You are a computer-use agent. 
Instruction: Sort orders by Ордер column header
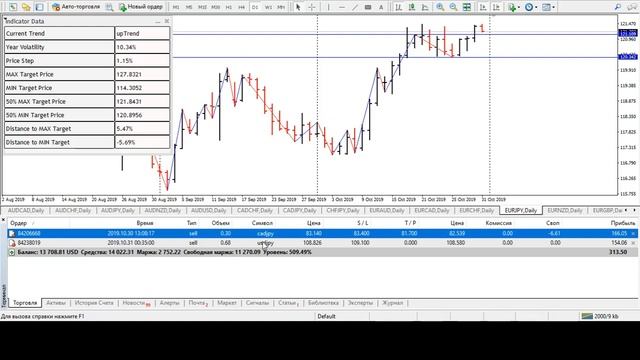click(x=18, y=223)
